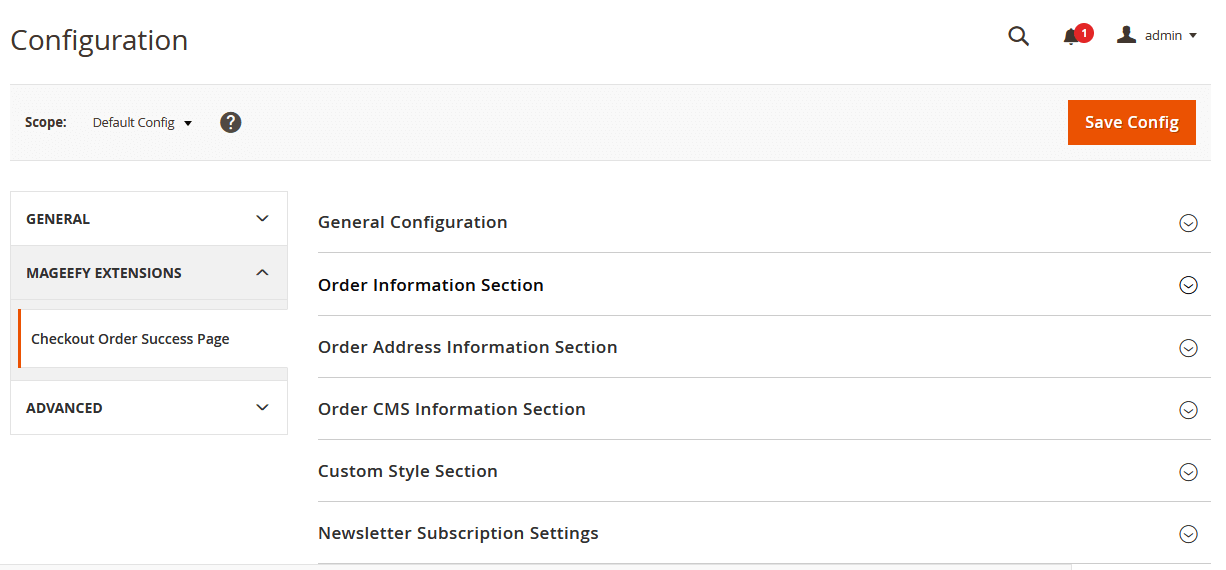Expand Order Address Information circle arrow icon

click(x=1188, y=348)
